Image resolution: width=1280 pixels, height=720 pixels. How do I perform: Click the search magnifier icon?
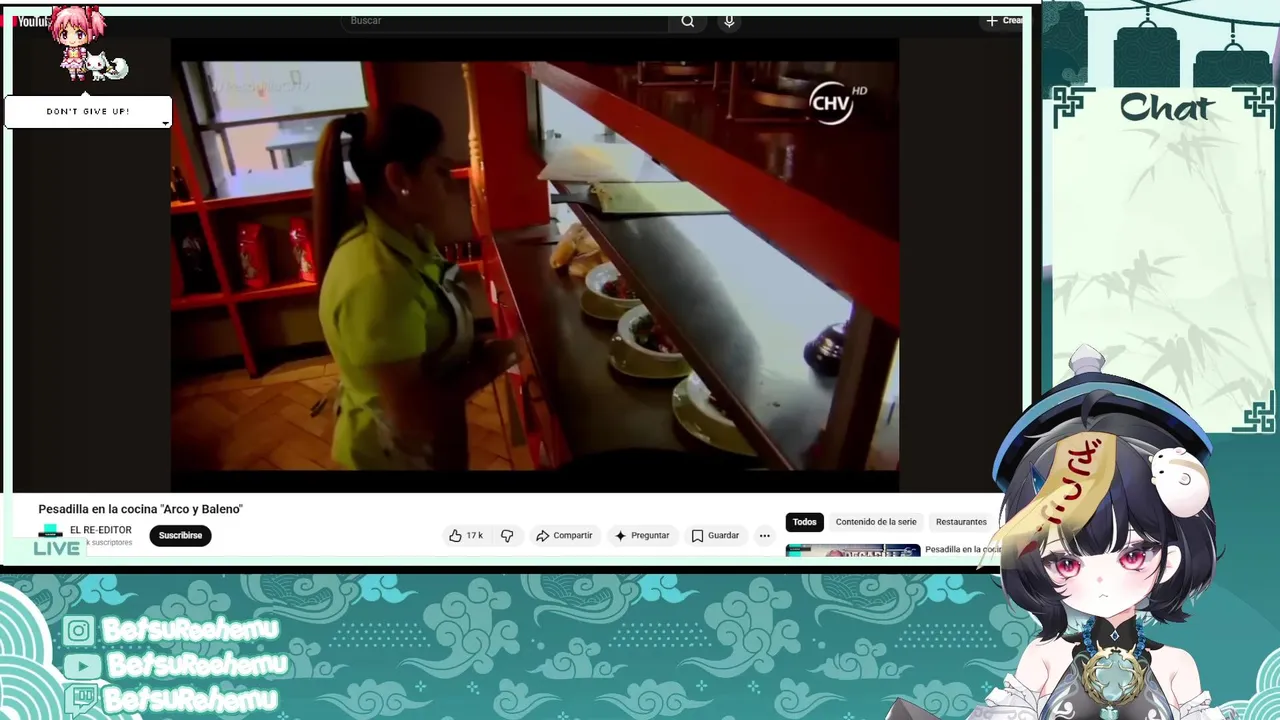[x=688, y=21]
